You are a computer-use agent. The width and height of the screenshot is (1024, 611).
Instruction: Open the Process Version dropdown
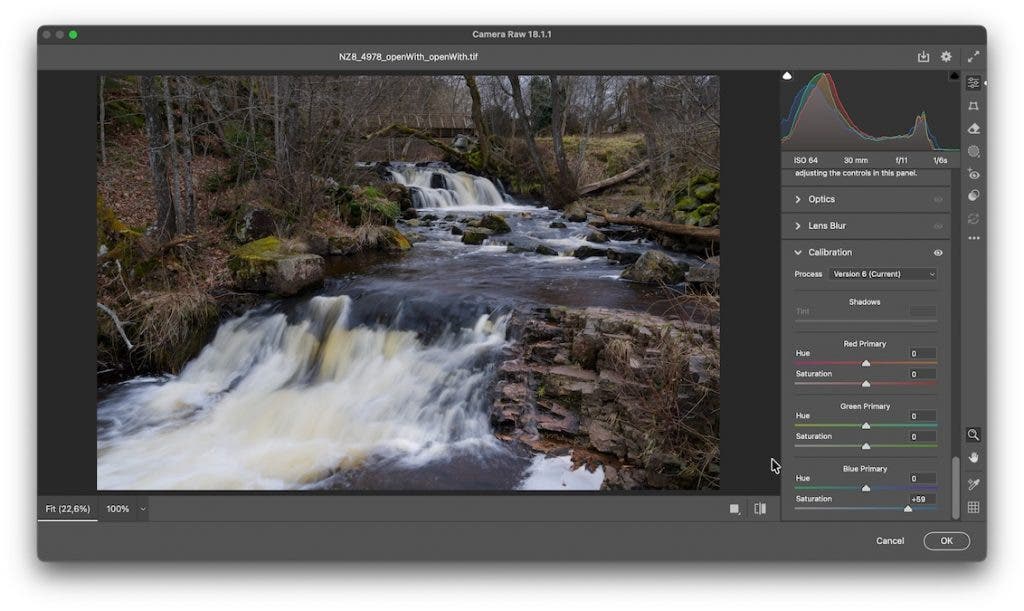[884, 274]
